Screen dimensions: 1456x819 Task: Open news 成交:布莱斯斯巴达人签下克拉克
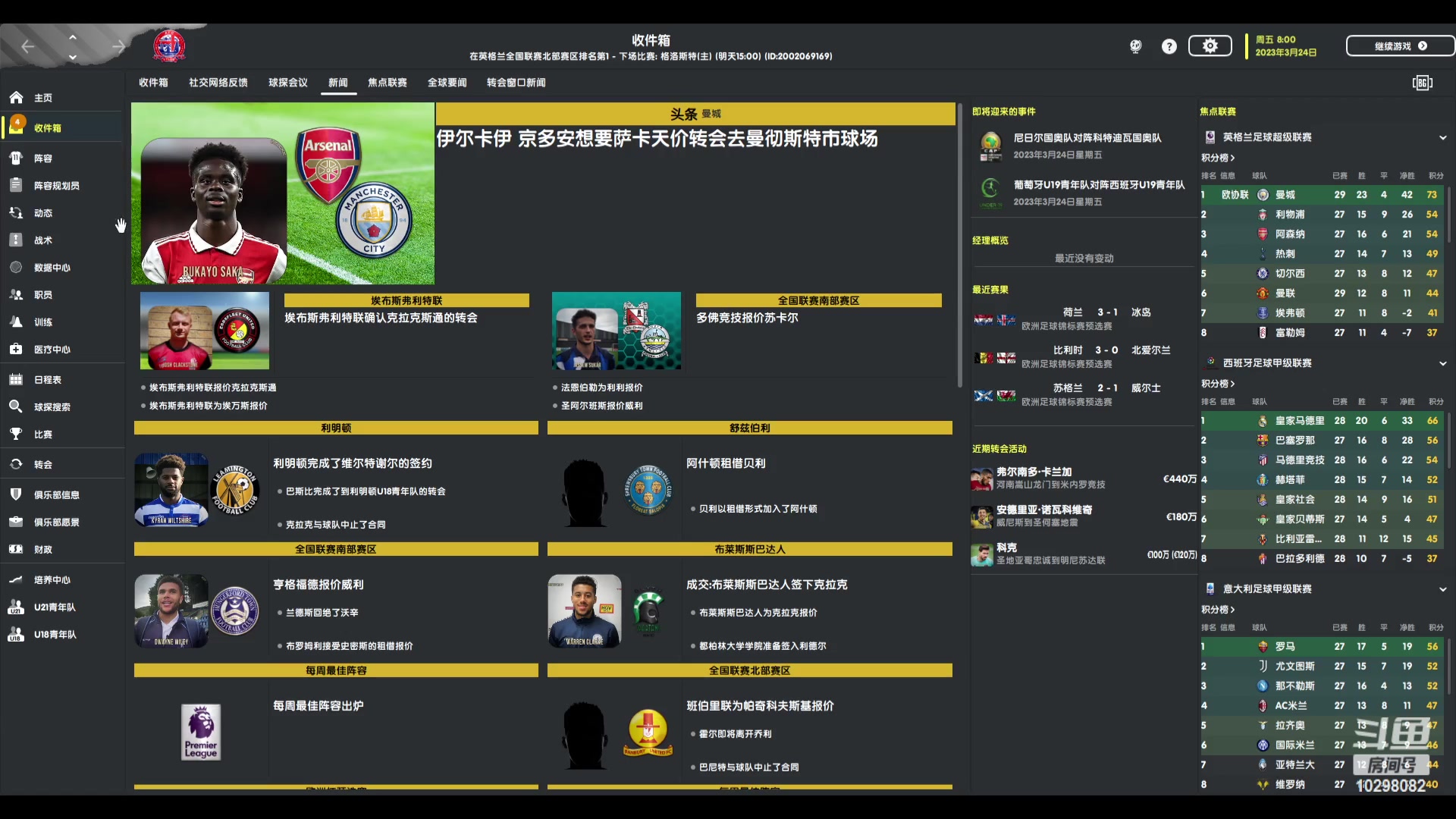tap(767, 585)
